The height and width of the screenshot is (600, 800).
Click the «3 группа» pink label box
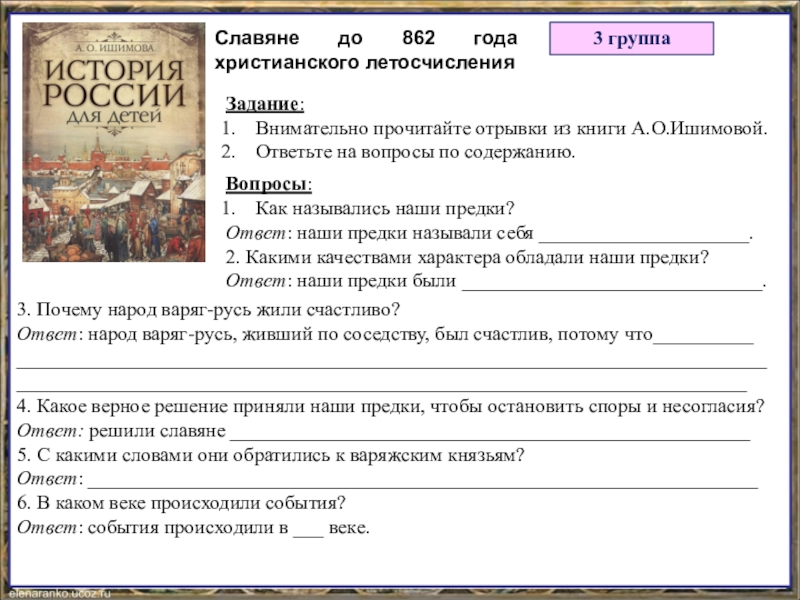coord(631,39)
